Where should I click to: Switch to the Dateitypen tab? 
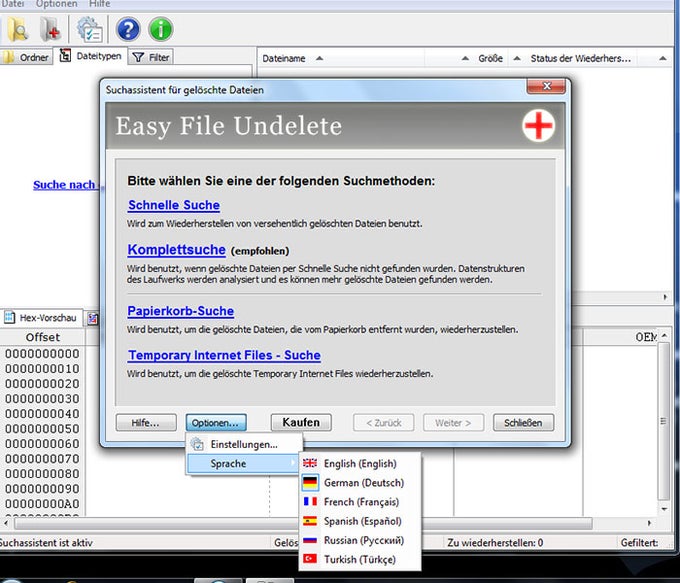(x=91, y=56)
